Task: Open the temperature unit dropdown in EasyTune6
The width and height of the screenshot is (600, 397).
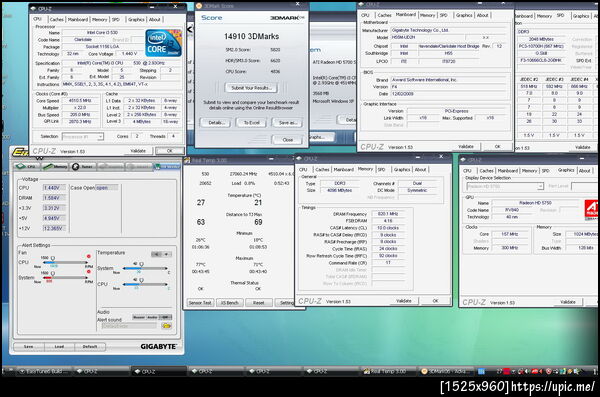Action: tap(161, 254)
